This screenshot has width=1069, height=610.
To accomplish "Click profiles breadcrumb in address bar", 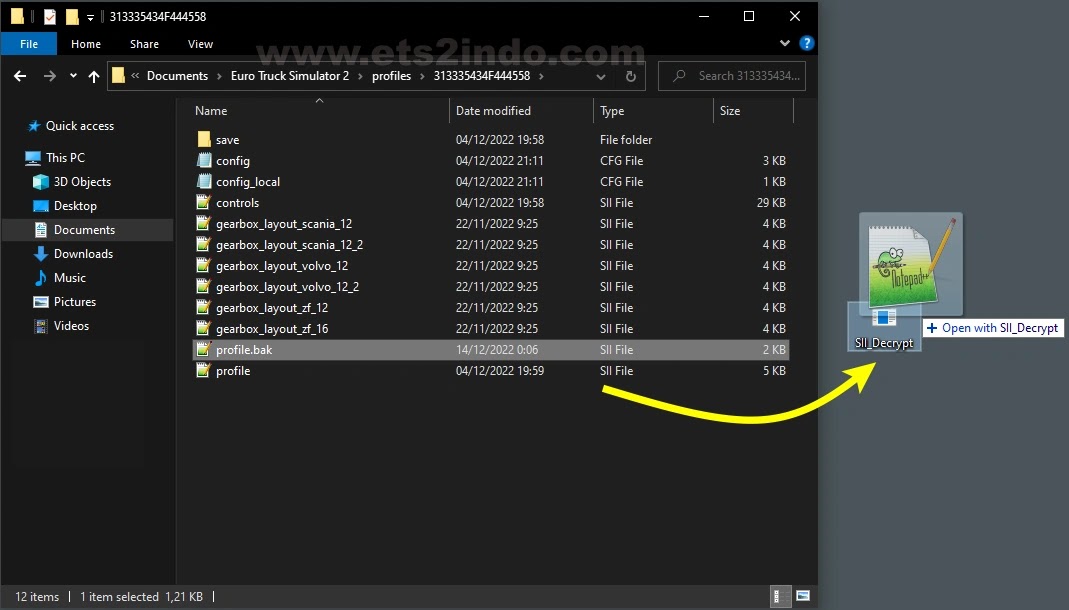I will point(391,76).
